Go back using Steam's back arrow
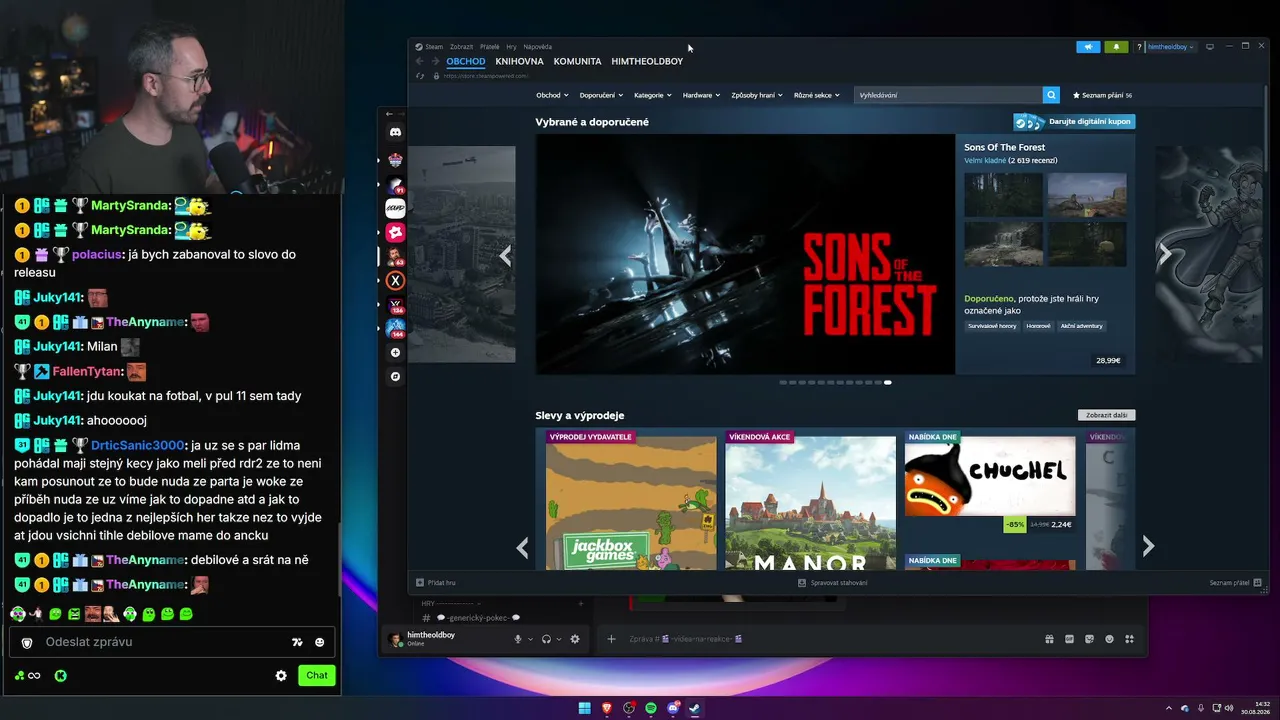The width and height of the screenshot is (1280, 720). [420, 61]
